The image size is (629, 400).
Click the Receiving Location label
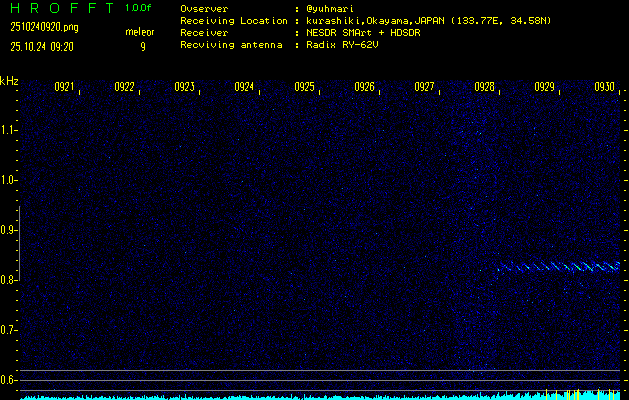coord(234,21)
